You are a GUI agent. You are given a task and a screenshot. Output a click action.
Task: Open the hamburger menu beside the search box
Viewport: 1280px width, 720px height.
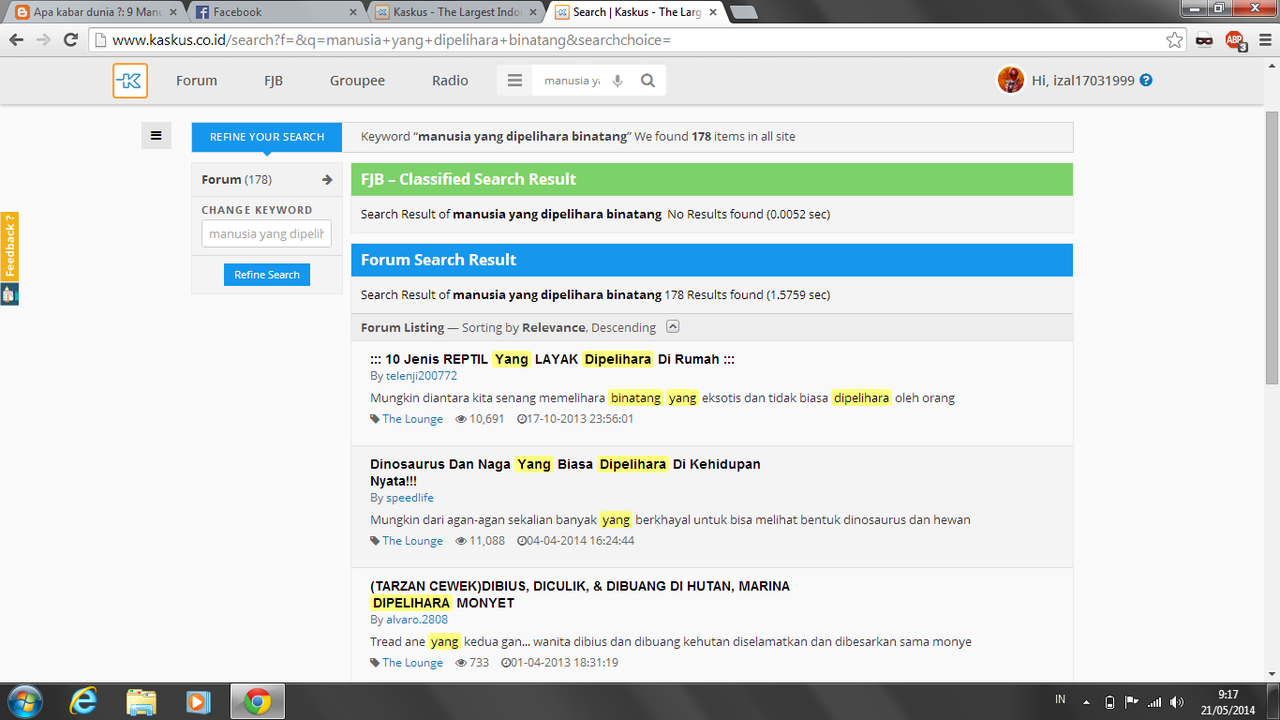(515, 81)
